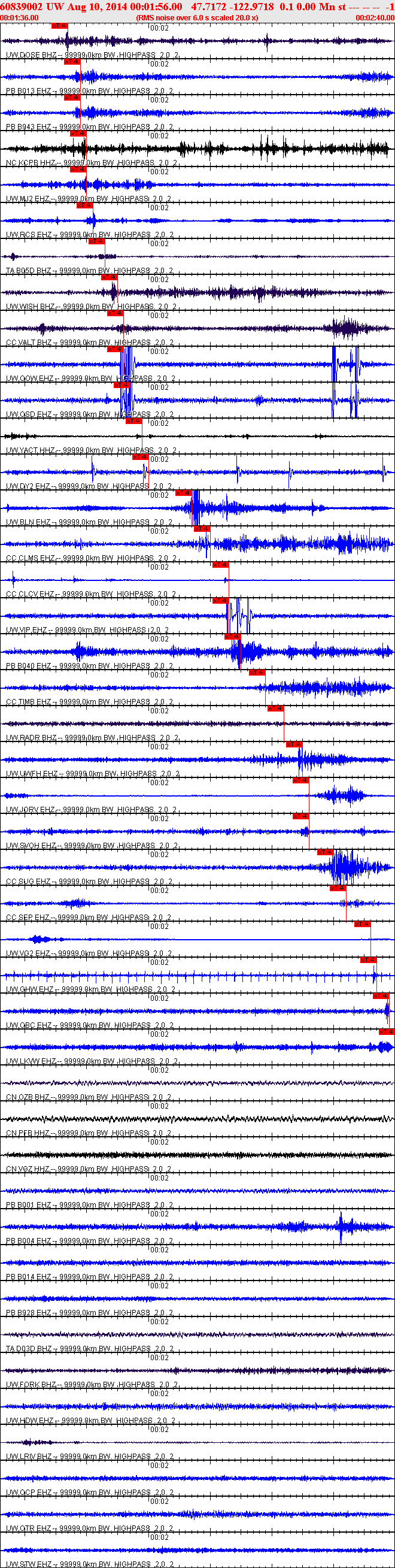
Task: Click the red pick marker on the CC.CLCV trace
Action: (220, 564)
